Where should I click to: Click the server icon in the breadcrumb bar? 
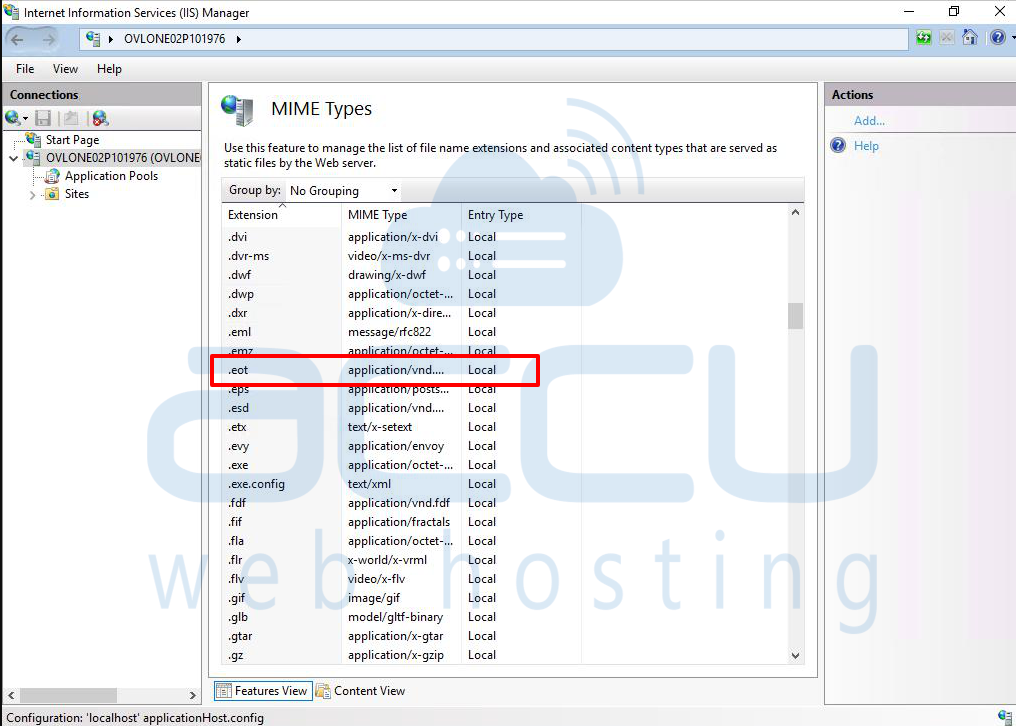tap(95, 37)
